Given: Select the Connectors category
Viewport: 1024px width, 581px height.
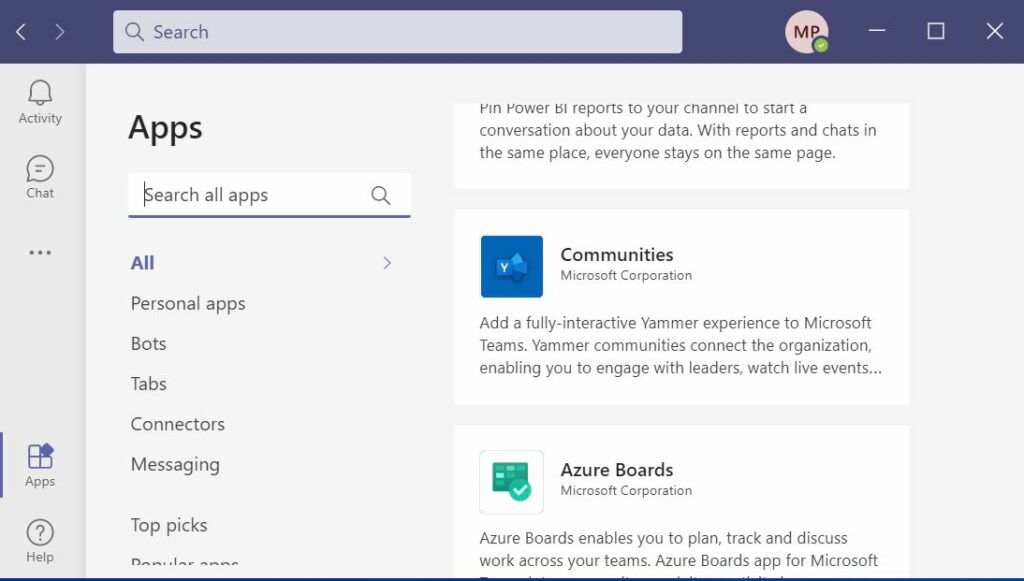Looking at the screenshot, I should click(177, 424).
